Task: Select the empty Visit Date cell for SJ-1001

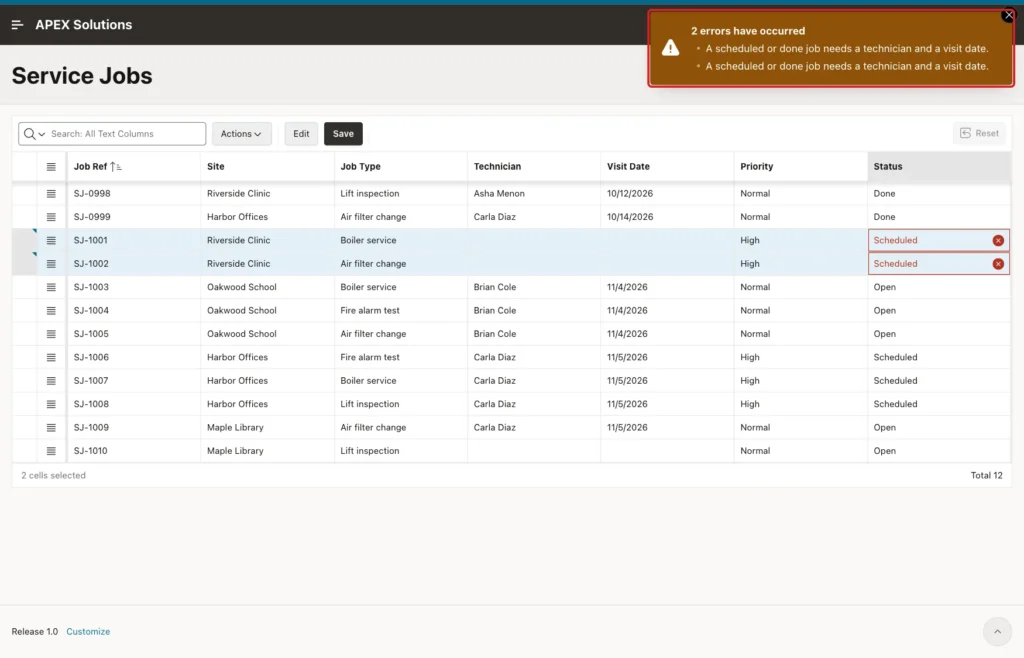Action: (667, 240)
